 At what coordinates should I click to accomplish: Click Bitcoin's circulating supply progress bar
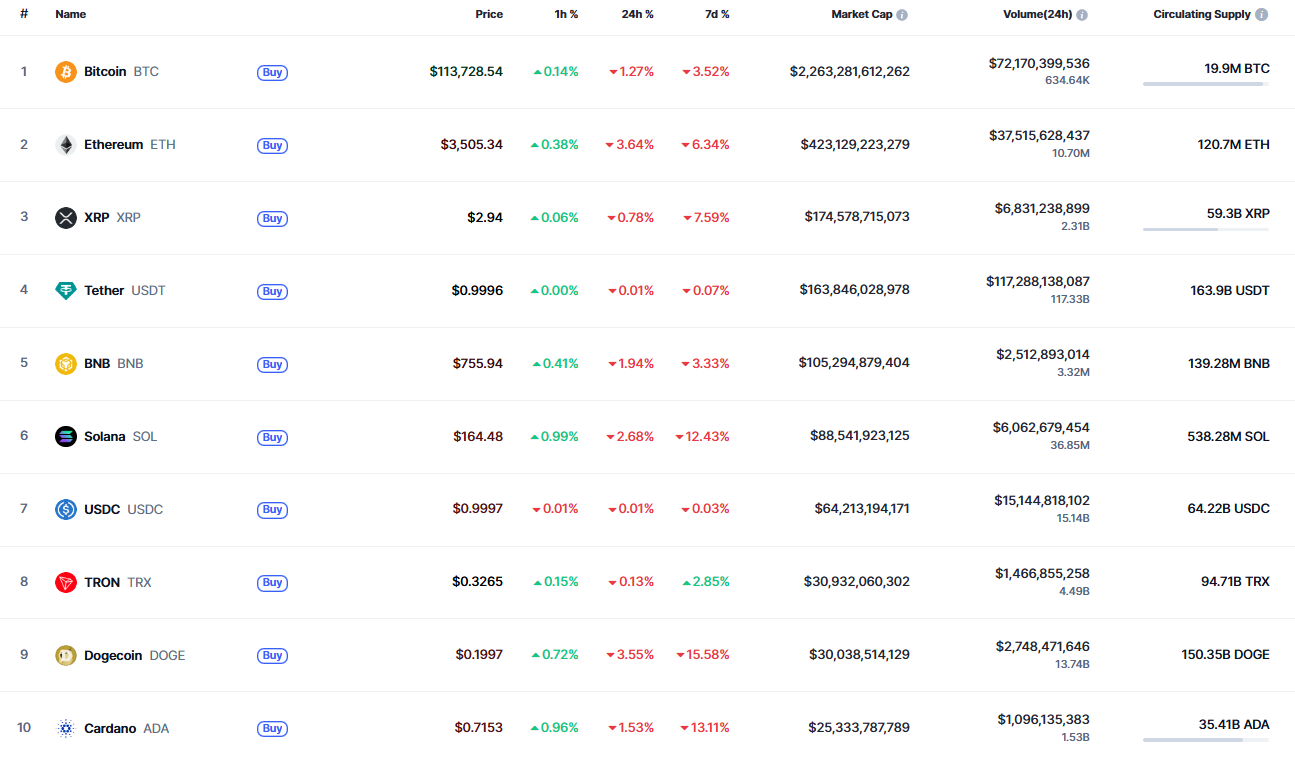1205,84
